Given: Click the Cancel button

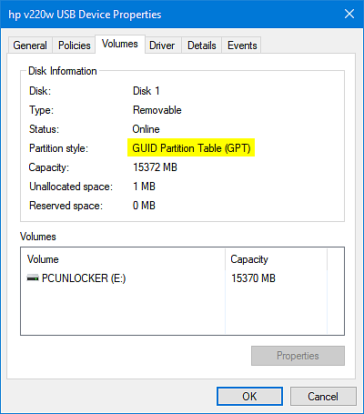Looking at the screenshot, I should (323, 396).
